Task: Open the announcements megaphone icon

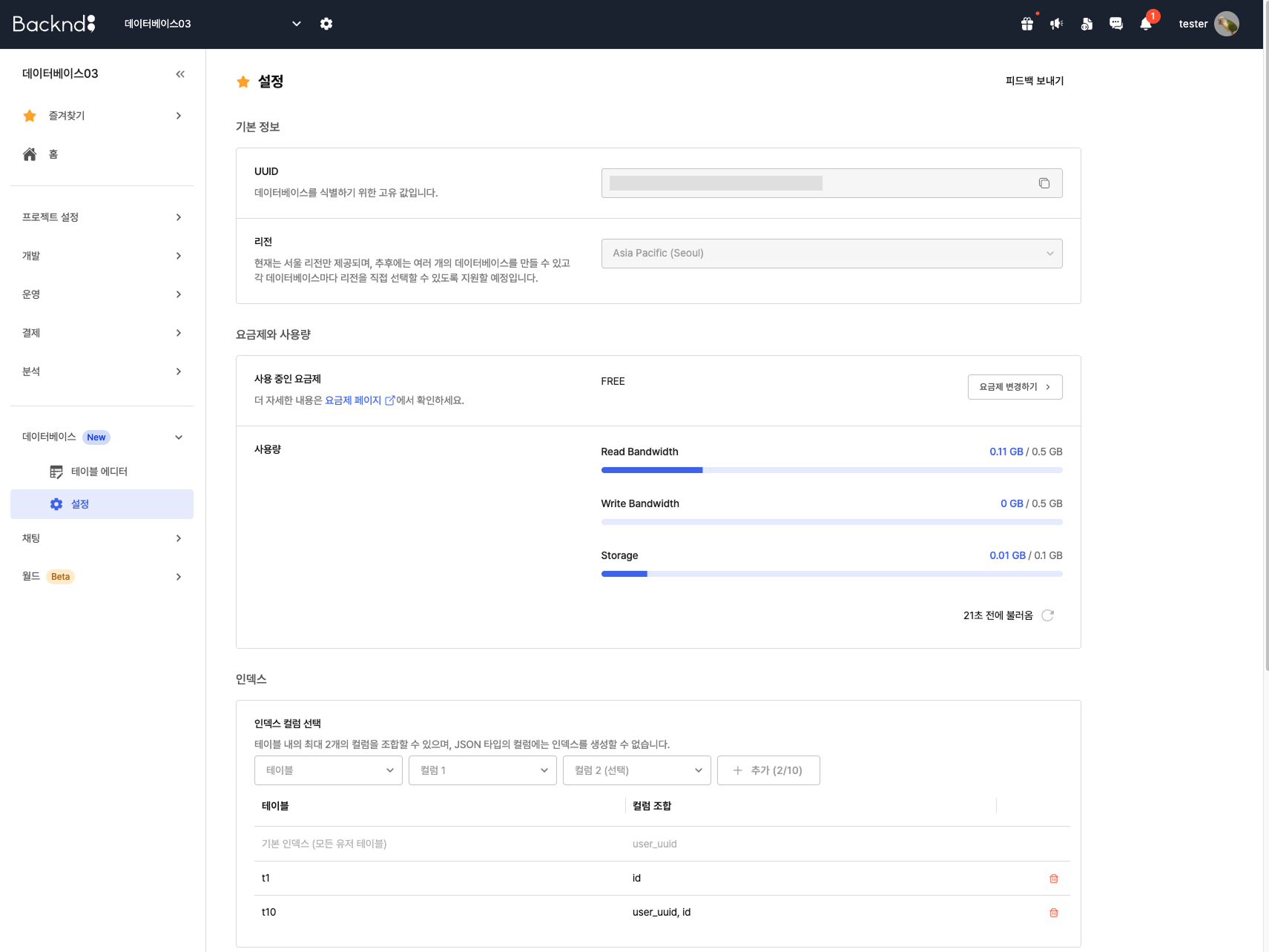Action: click(x=1056, y=24)
